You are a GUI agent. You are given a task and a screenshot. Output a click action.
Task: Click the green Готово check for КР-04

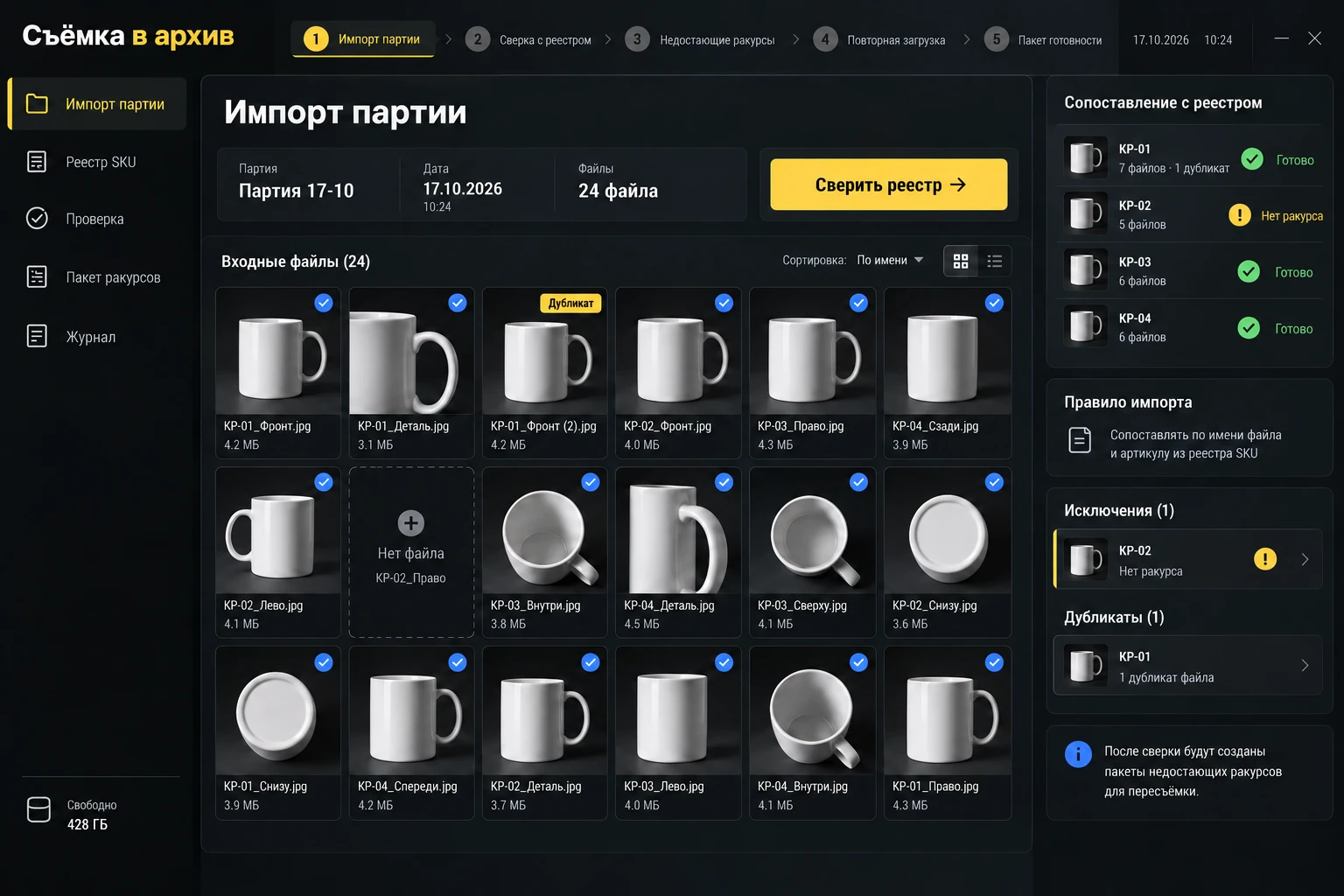(1249, 328)
